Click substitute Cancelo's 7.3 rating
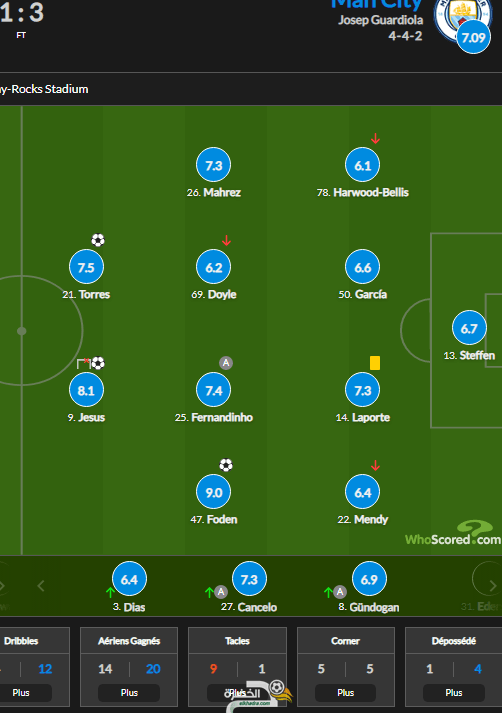This screenshot has height=713, width=502. (x=249, y=579)
